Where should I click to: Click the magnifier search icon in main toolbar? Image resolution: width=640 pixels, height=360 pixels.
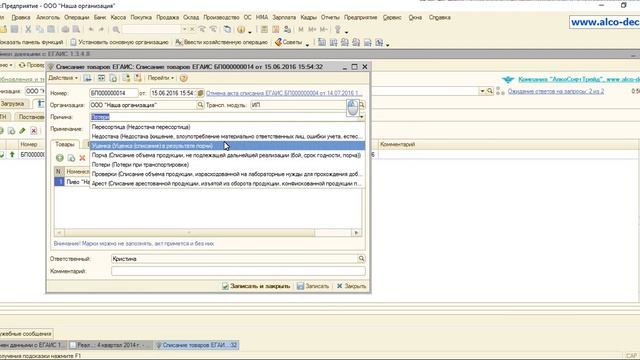(116, 29)
